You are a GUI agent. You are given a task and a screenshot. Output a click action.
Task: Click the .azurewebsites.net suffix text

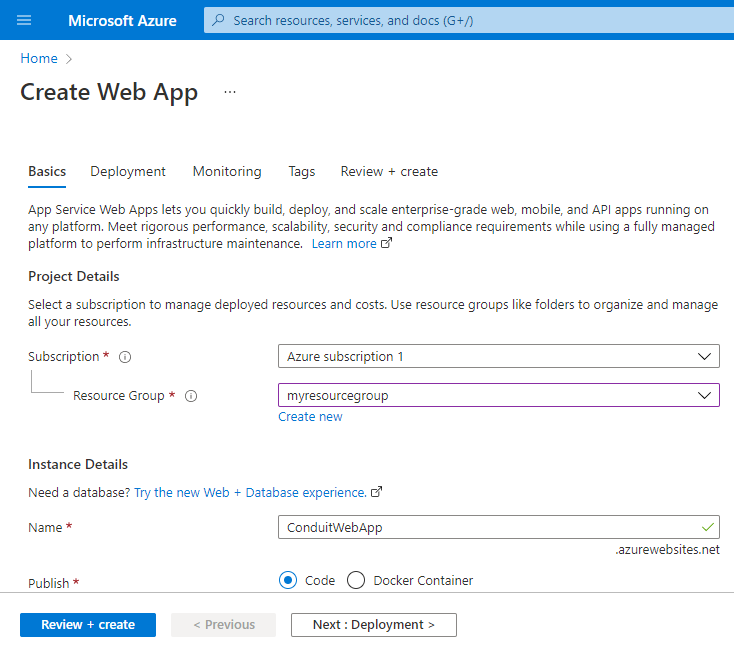point(667,550)
